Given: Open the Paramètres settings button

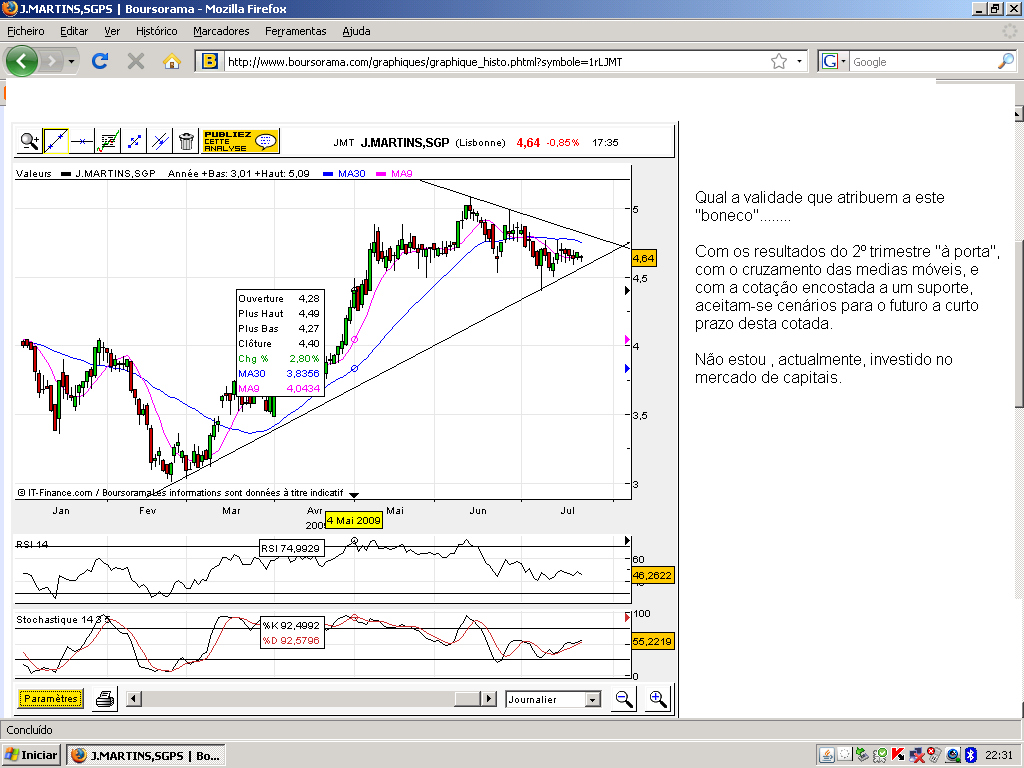Looking at the screenshot, I should click(51, 699).
